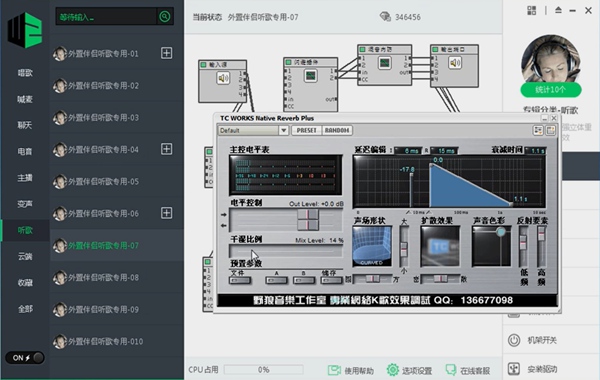The image size is (600, 380).
Task: Click the Default preset name field
Action: click(x=248, y=130)
